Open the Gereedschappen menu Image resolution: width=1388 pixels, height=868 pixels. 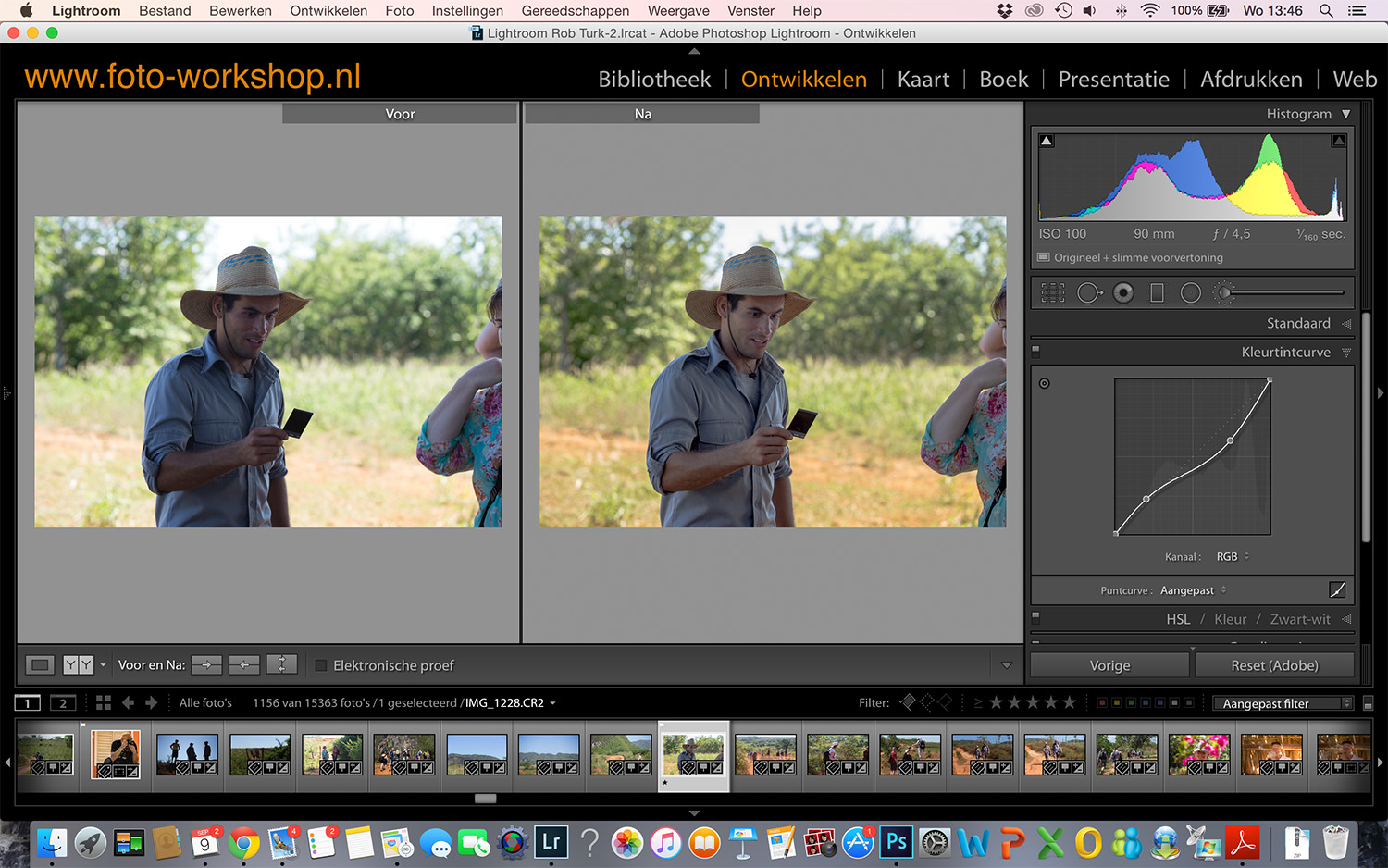click(576, 11)
